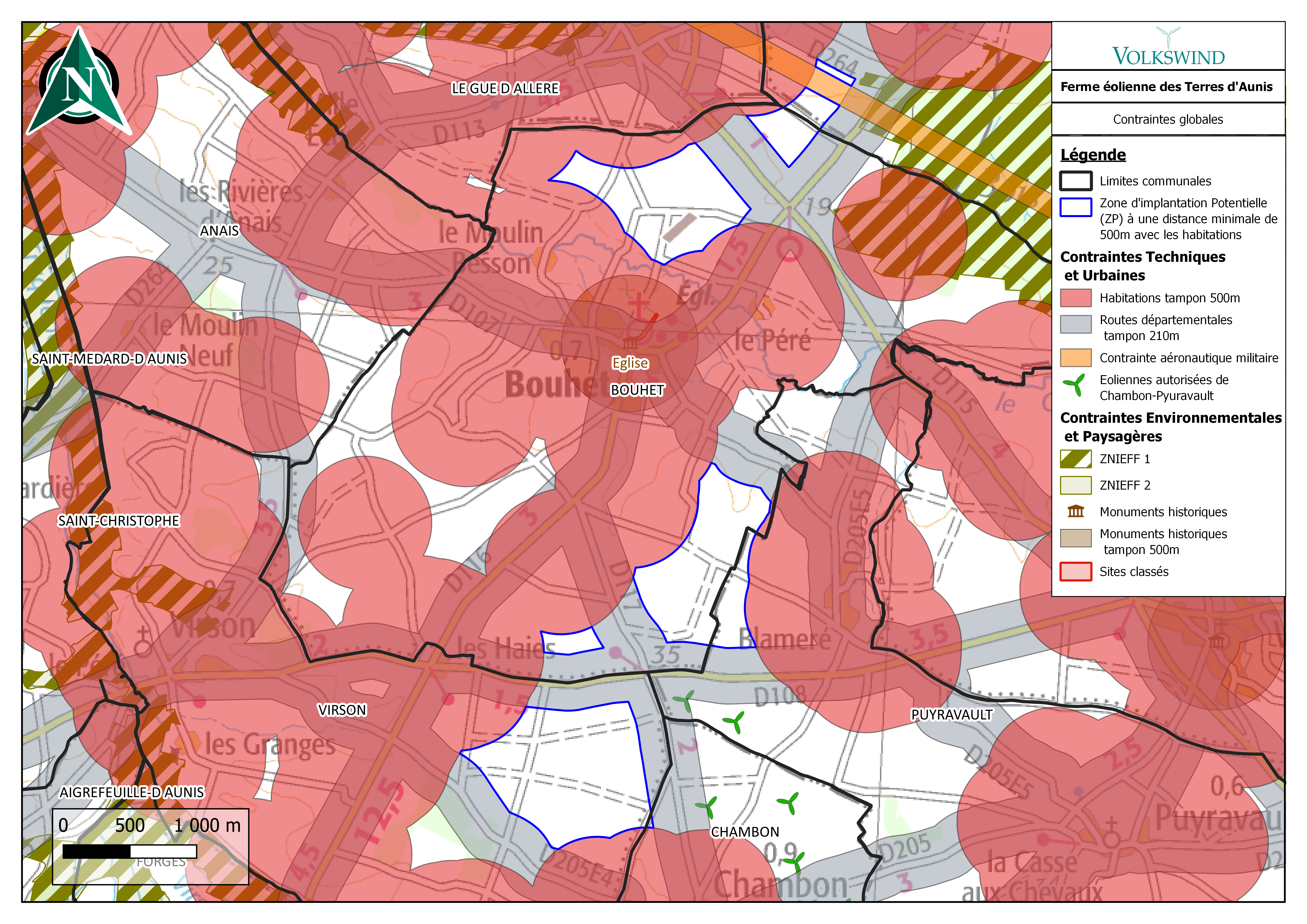This screenshot has height=924, width=1307.
Task: Click the ANAIS commune label
Action: 219,230
